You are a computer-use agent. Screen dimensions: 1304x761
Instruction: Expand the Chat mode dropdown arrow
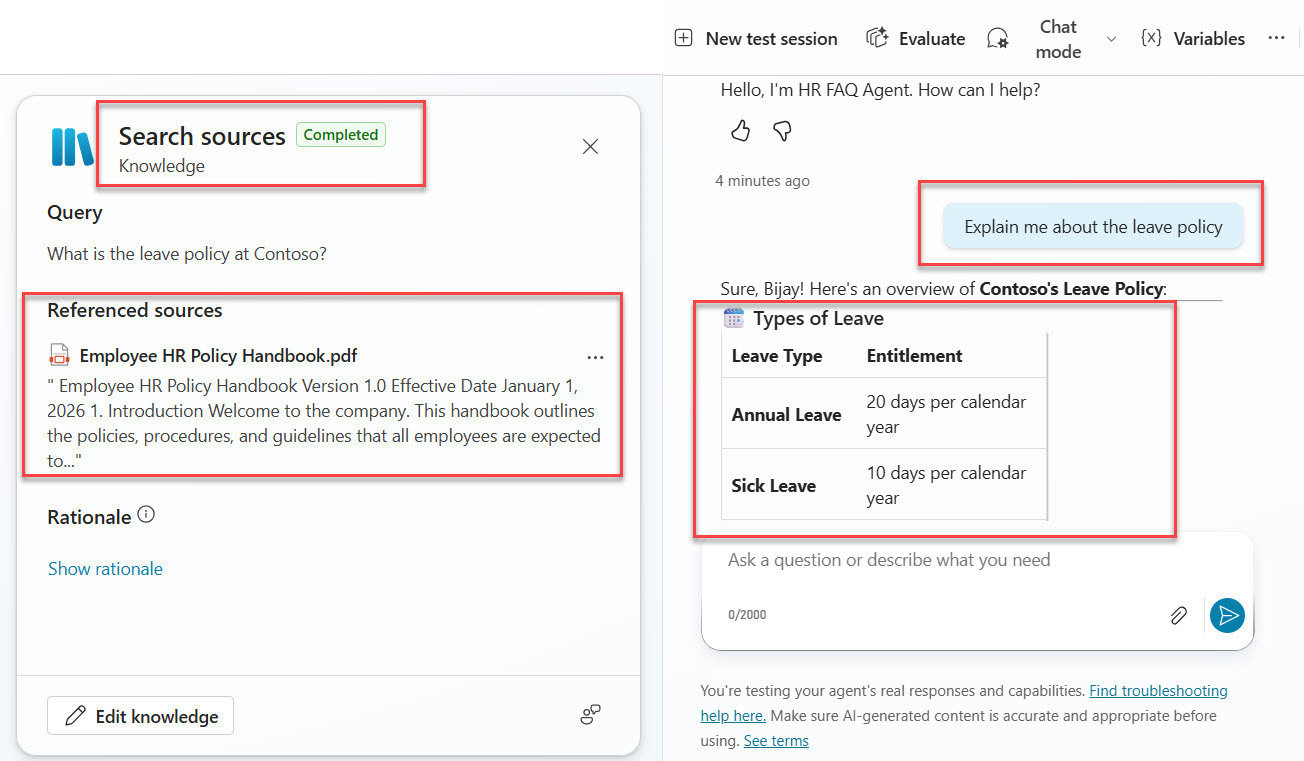pyautogui.click(x=1110, y=39)
